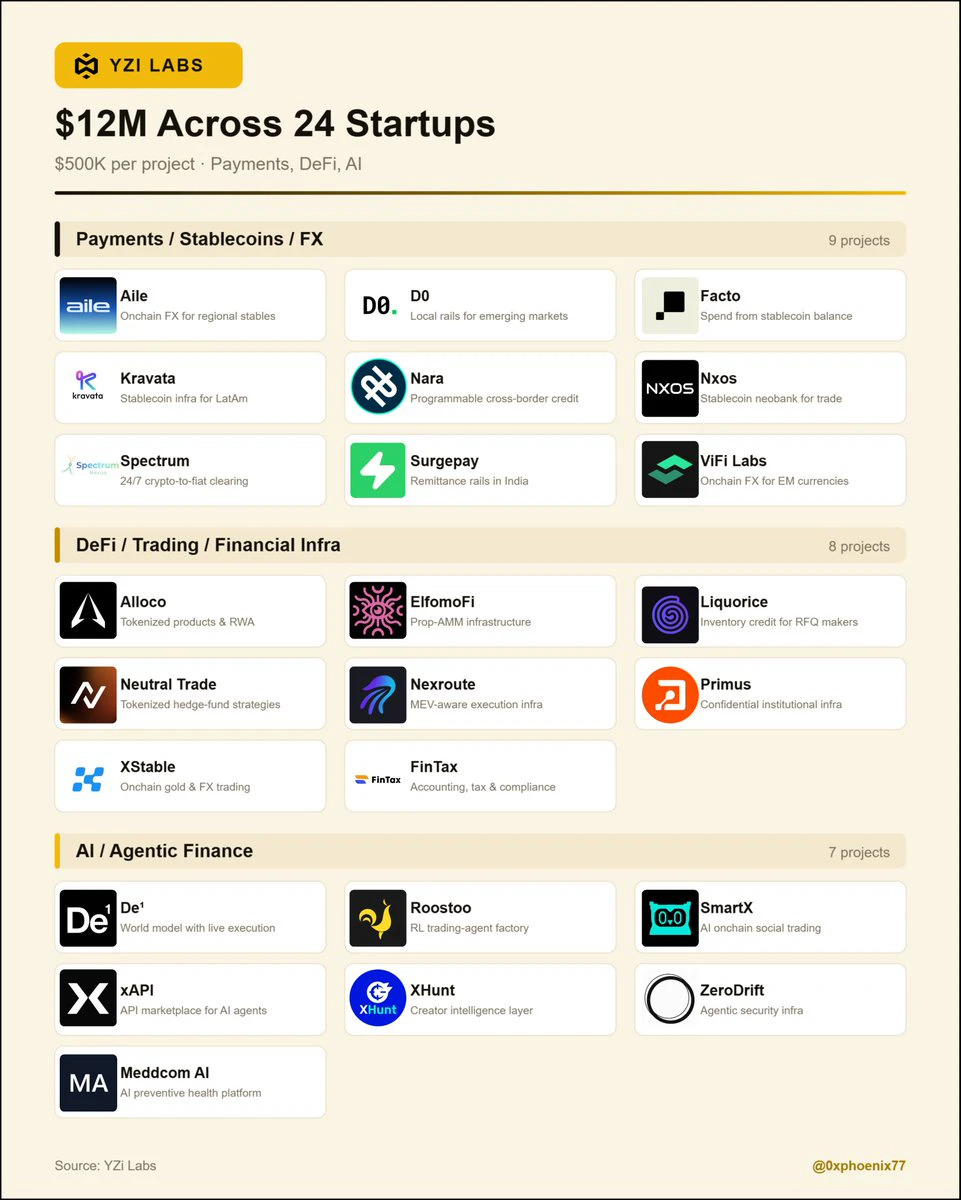Screen dimensions: 961x1200
Task: Select the Payments / Stablecoins / FX header
Action: pyautogui.click(x=480, y=239)
